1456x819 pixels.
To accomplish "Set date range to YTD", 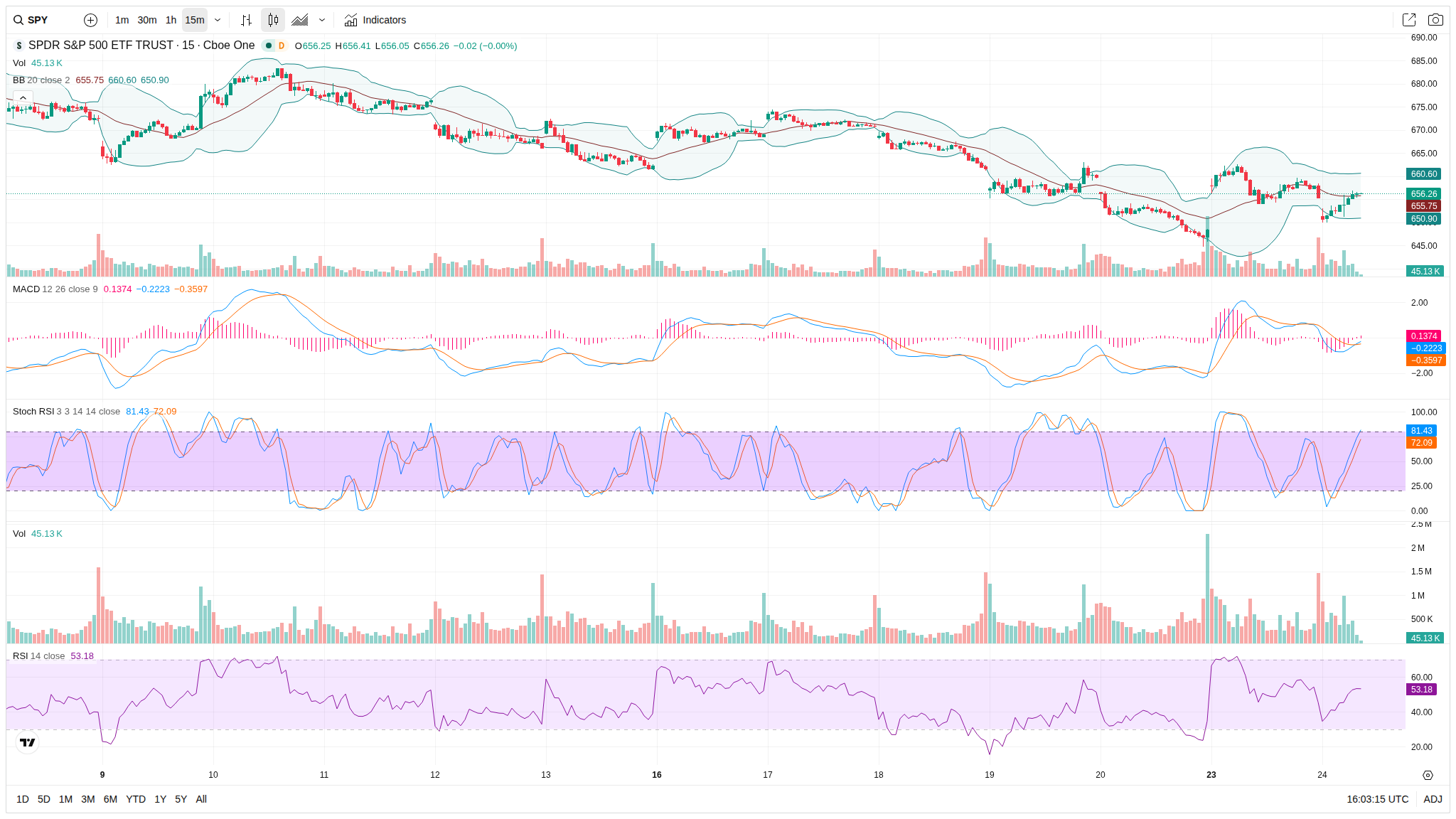I will coord(135,799).
